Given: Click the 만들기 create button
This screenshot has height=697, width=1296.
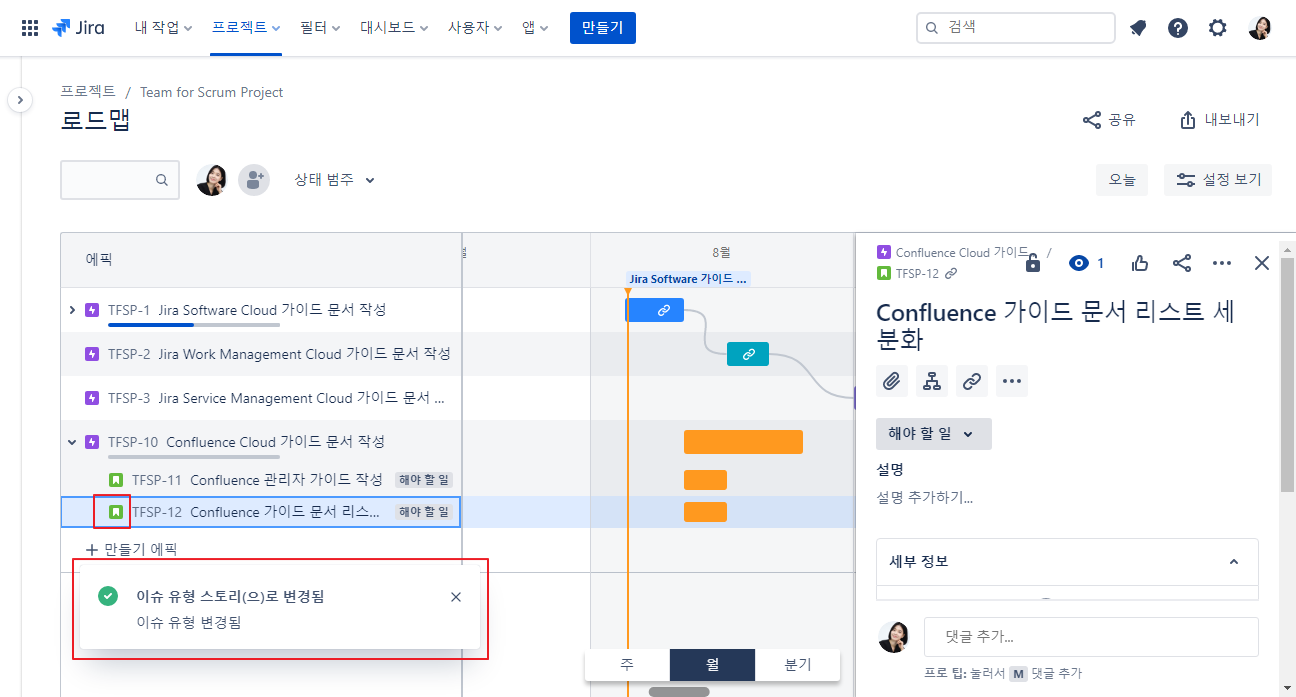Looking at the screenshot, I should click(603, 28).
